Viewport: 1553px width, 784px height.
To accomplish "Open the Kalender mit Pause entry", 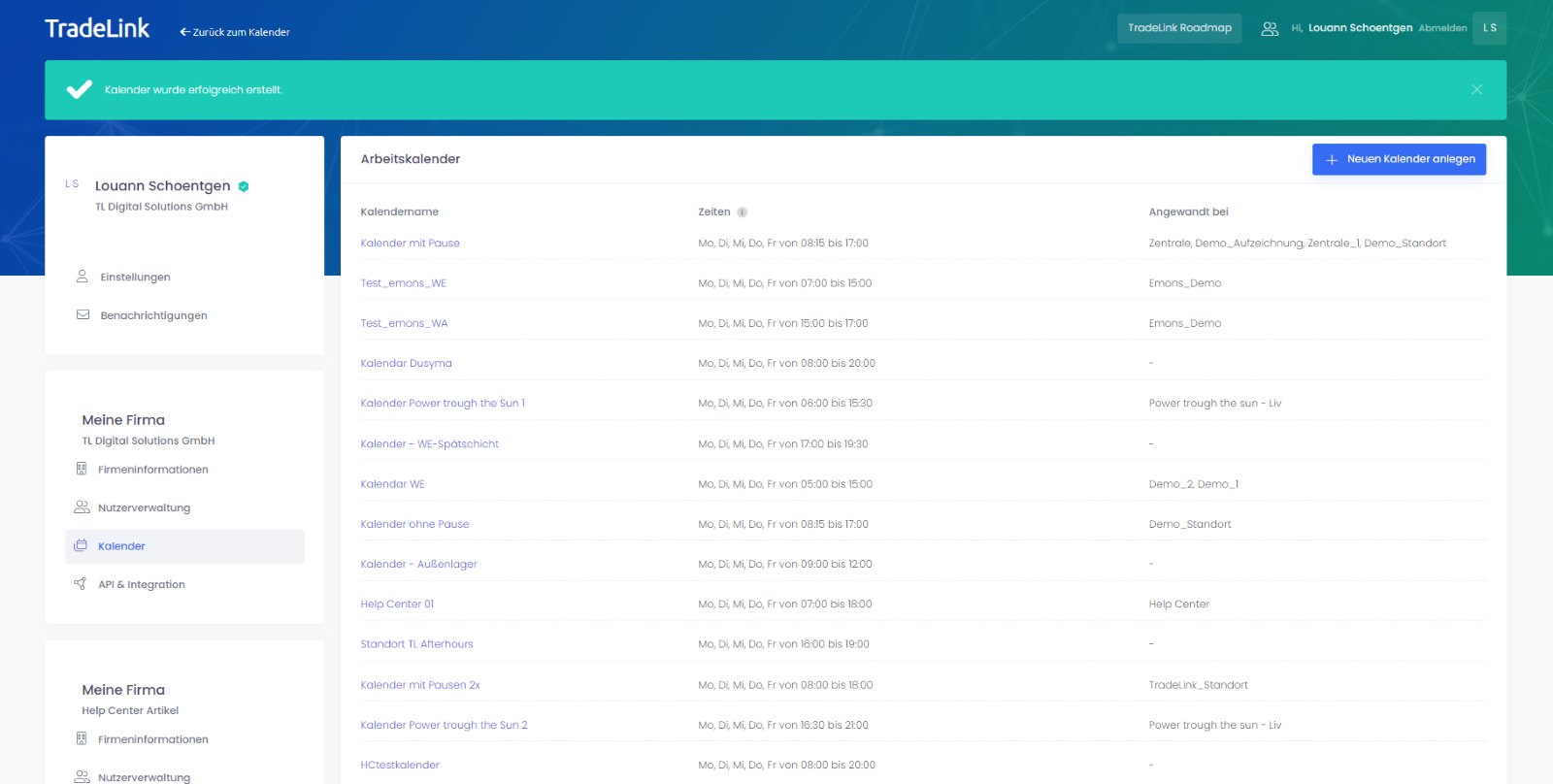I will point(410,244).
